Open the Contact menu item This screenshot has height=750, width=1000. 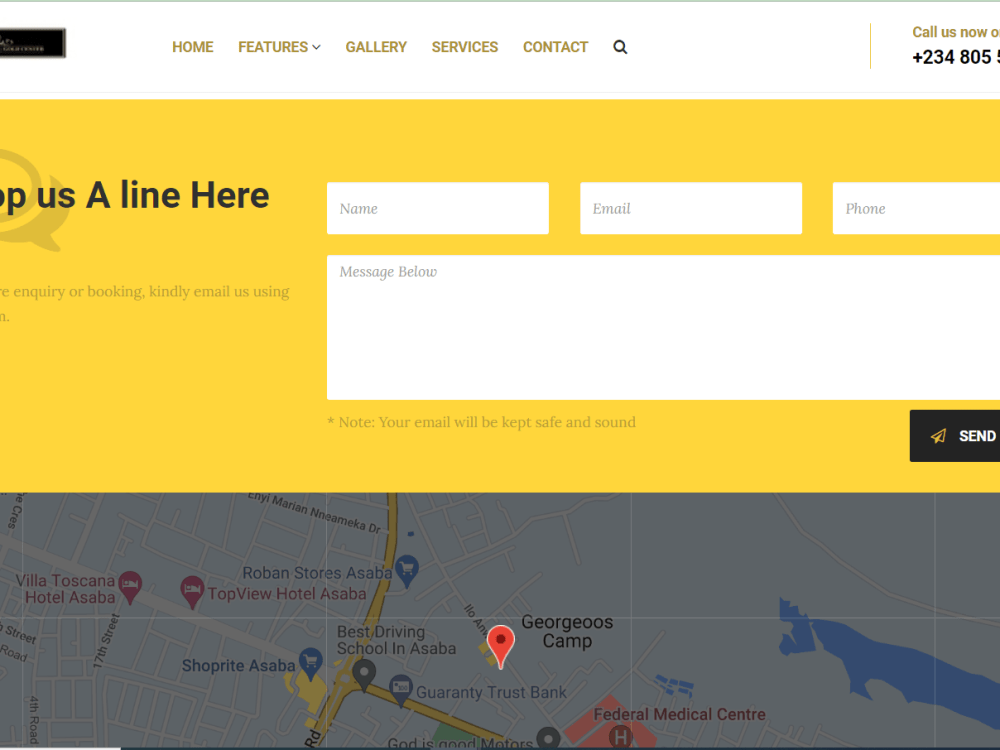[x=555, y=47]
